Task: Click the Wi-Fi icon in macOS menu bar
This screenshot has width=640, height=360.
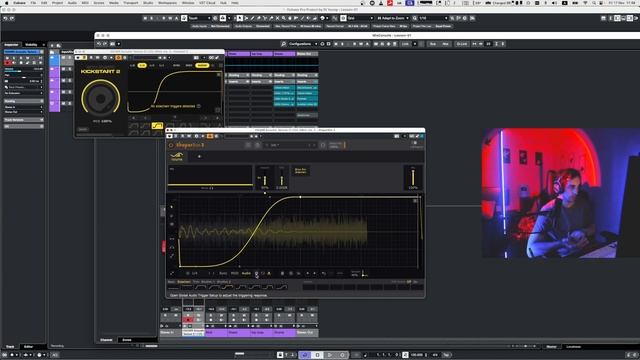Action: tap(584, 3)
